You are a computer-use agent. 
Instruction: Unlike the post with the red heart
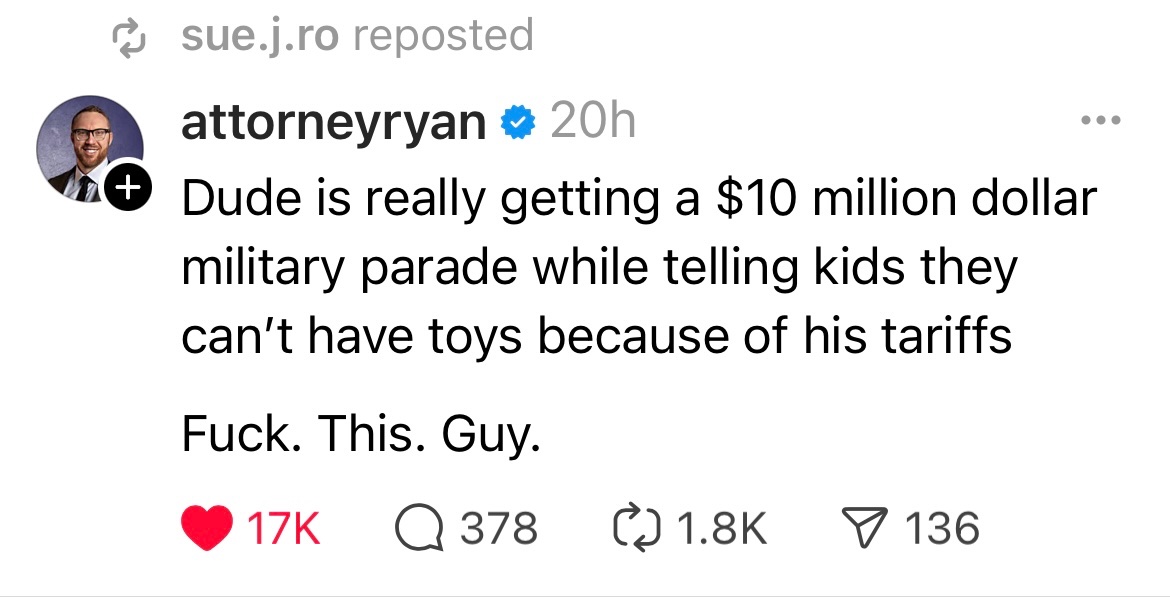(205, 527)
